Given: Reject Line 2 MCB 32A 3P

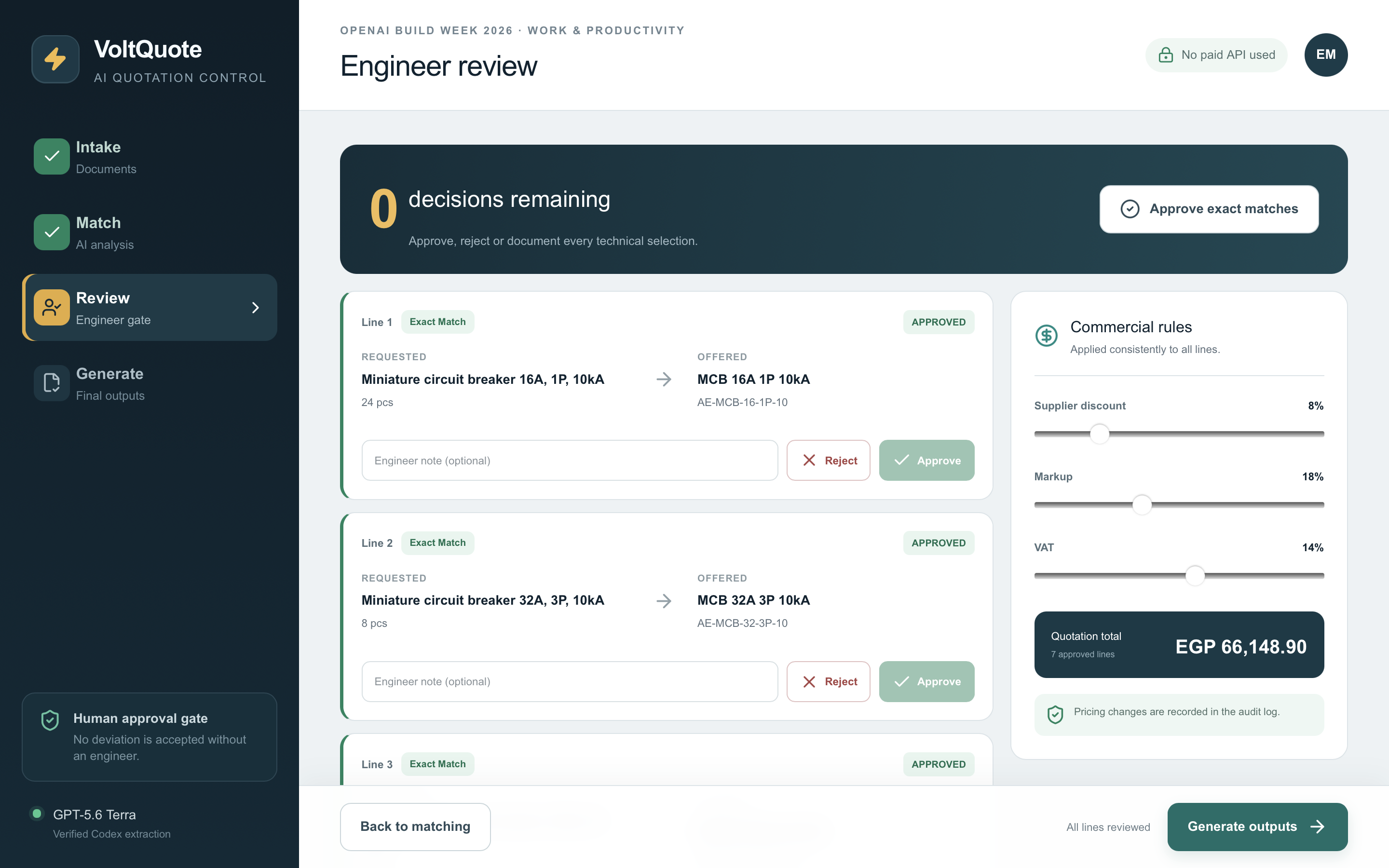Looking at the screenshot, I should coord(828,681).
